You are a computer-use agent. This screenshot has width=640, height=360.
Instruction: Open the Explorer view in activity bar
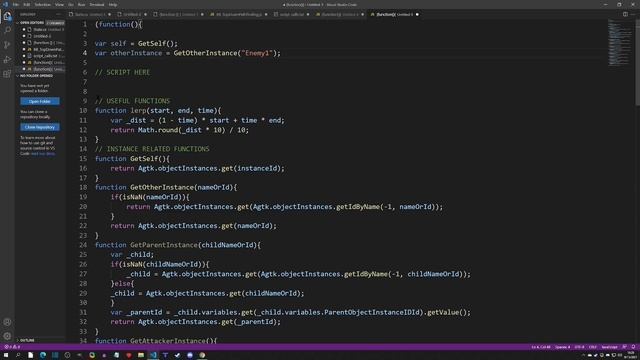click(7, 16)
